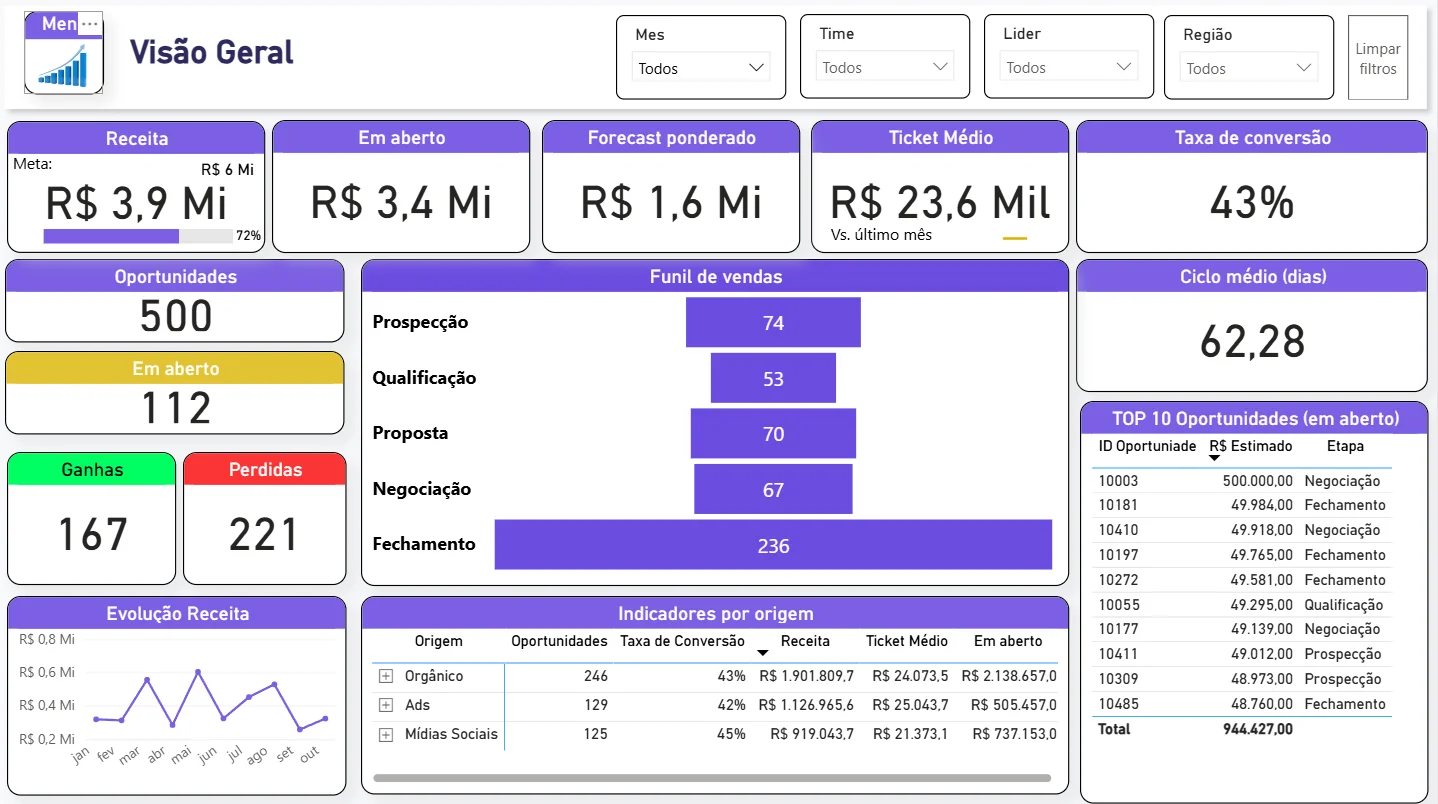
Task: Click the Taxa de Conversão column header
Action: click(x=683, y=641)
